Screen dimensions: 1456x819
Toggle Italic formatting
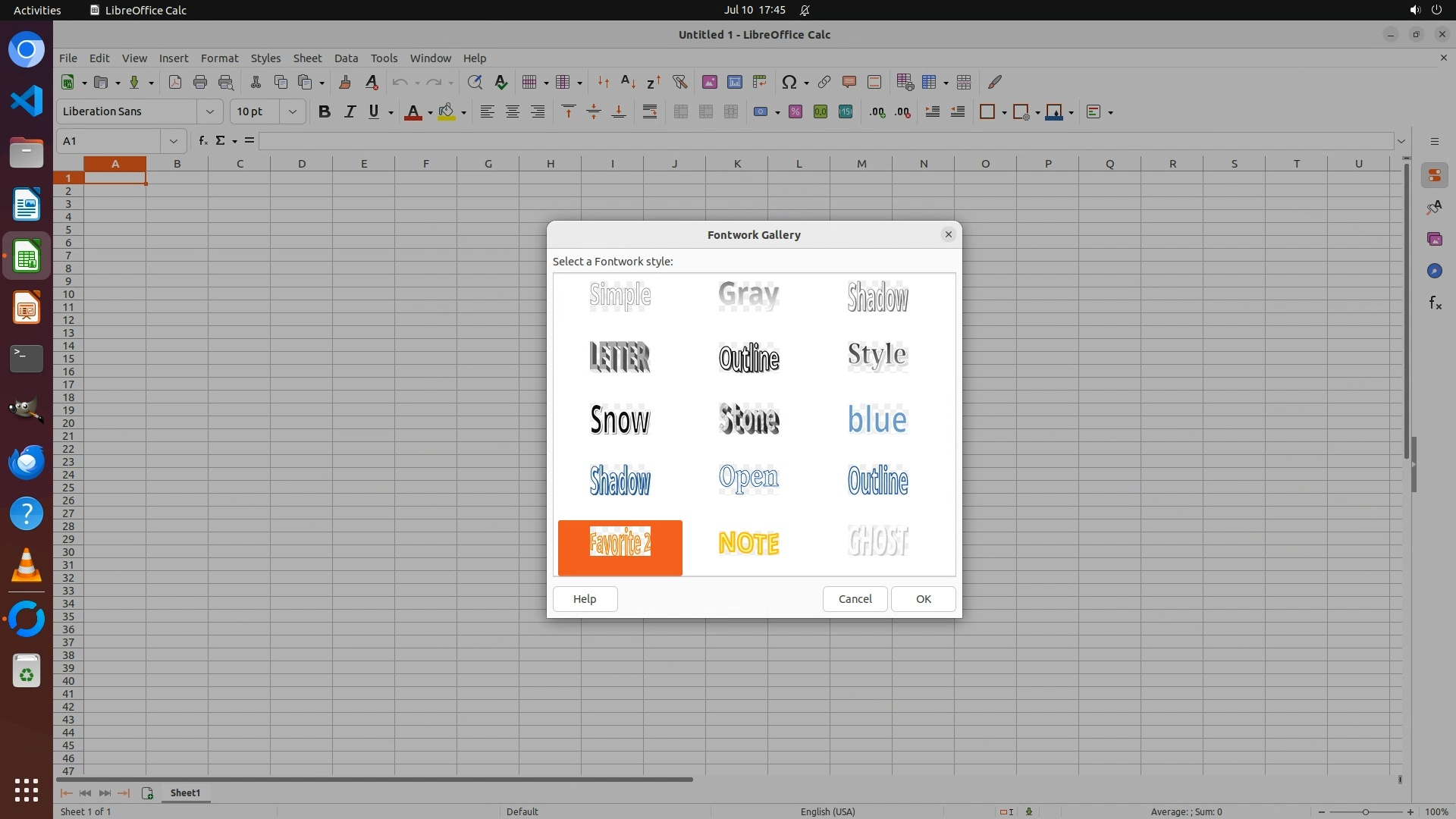click(x=350, y=112)
